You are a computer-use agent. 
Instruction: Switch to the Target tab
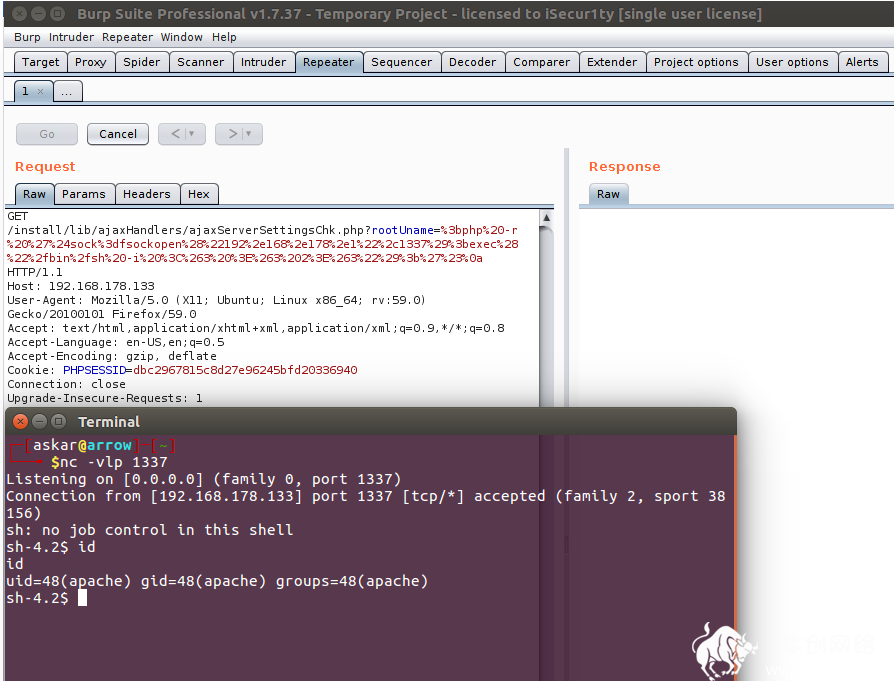[x=40, y=62]
